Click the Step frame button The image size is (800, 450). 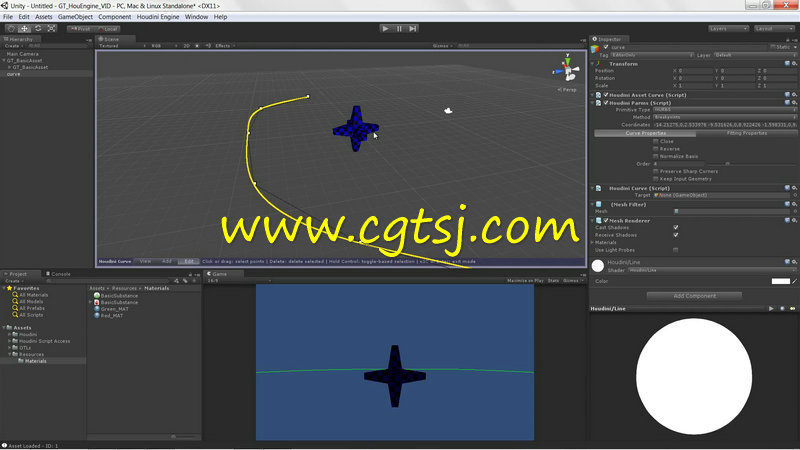click(413, 29)
